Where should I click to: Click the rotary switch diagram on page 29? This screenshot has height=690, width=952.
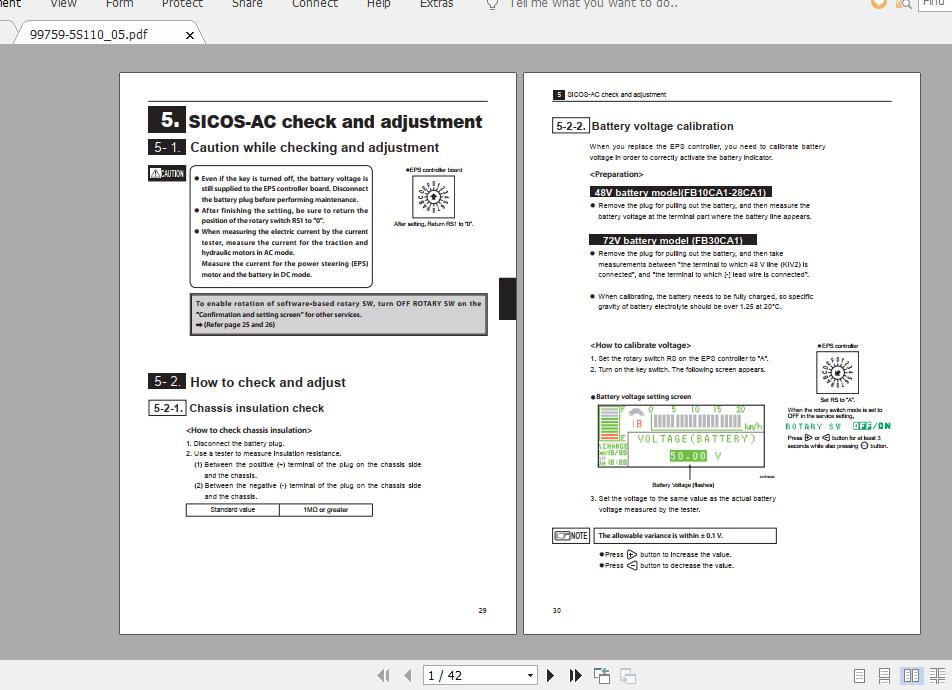(x=434, y=197)
